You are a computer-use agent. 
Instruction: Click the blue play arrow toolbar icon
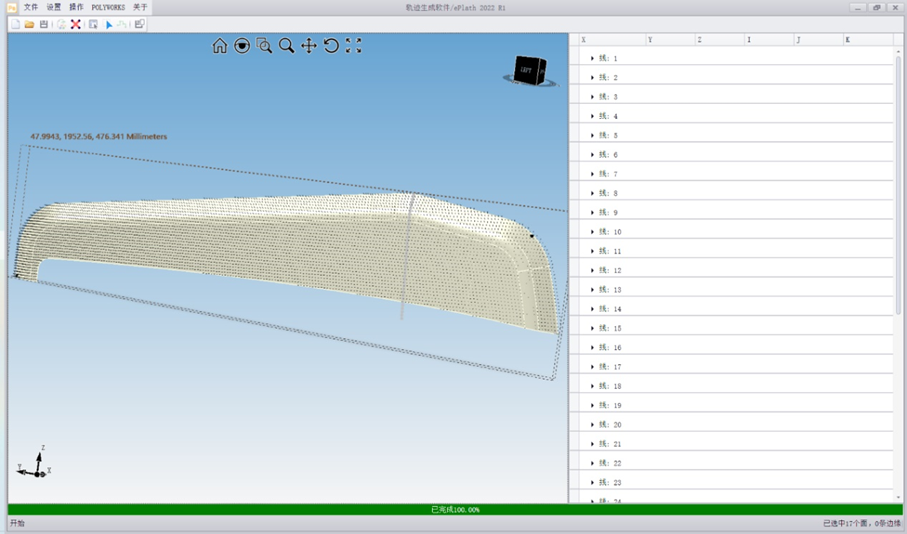point(109,24)
